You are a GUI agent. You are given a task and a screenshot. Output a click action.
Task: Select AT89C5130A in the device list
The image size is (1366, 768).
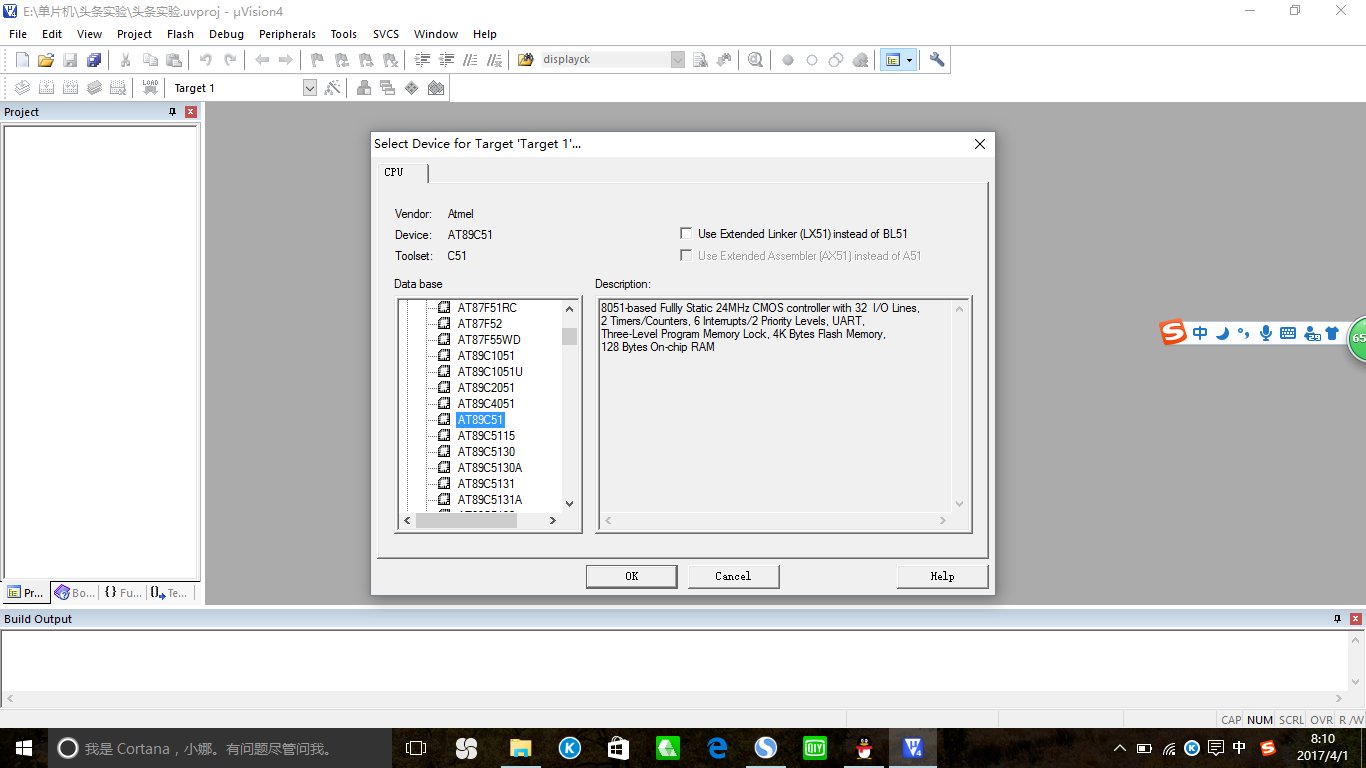pyautogui.click(x=490, y=468)
